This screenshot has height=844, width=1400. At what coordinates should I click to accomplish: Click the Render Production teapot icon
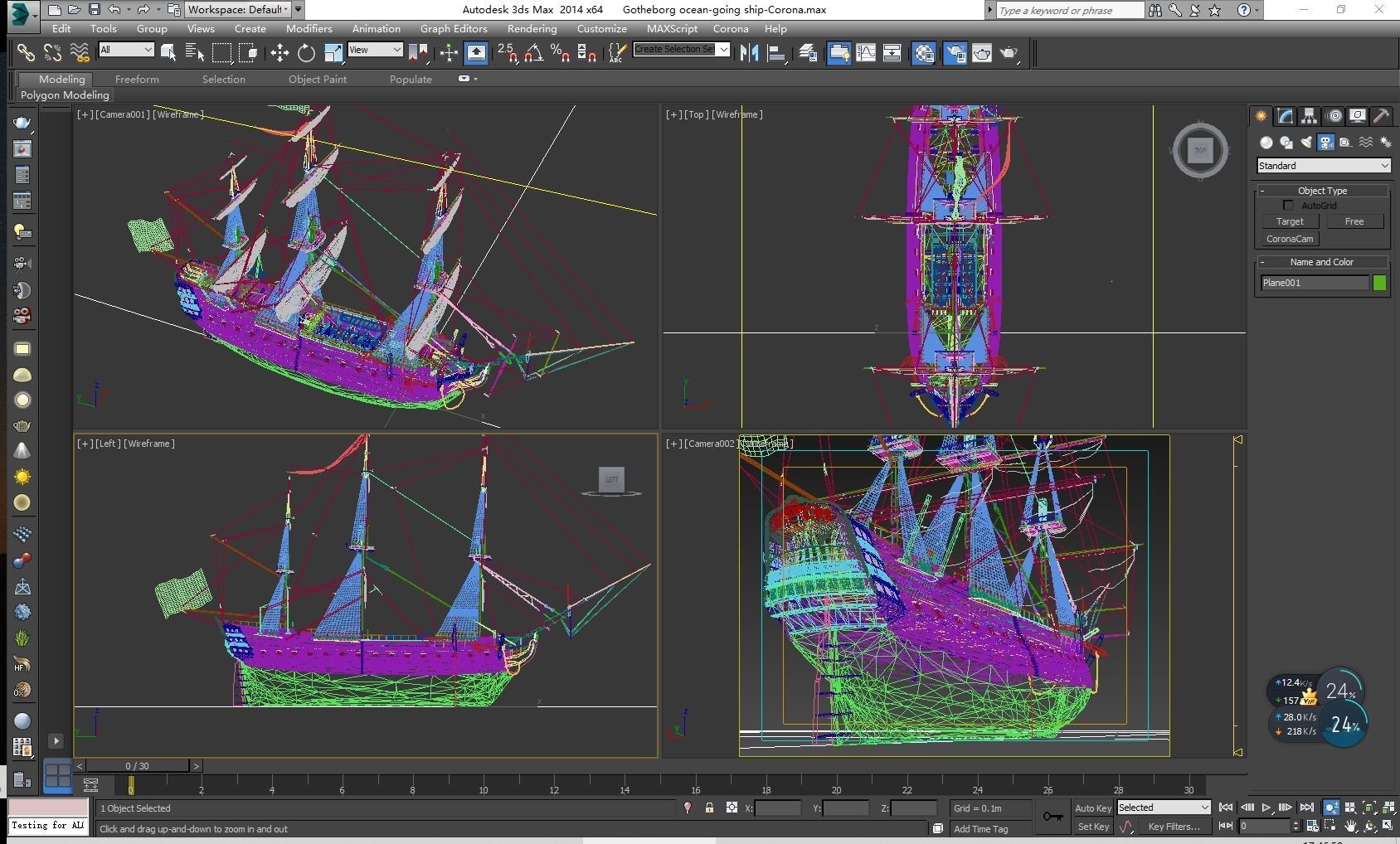(x=1009, y=53)
